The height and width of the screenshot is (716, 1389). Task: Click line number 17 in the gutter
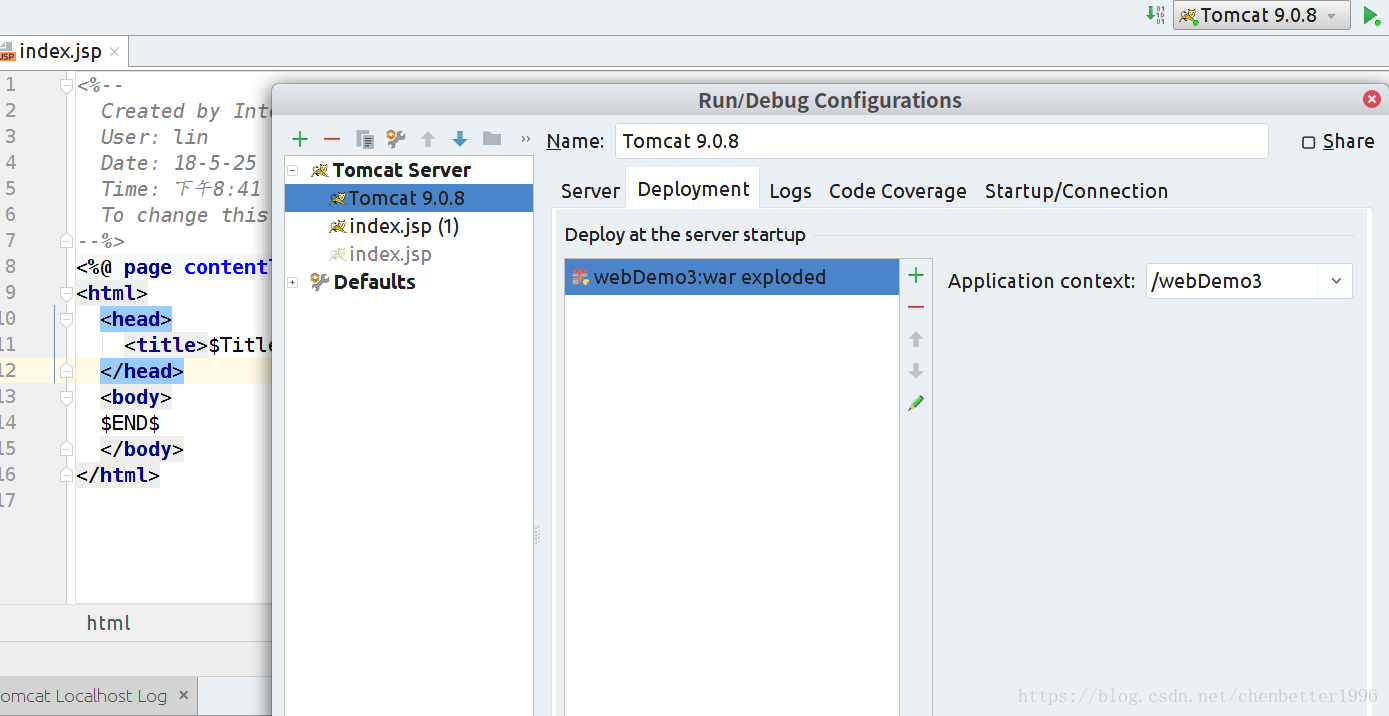click(x=8, y=501)
